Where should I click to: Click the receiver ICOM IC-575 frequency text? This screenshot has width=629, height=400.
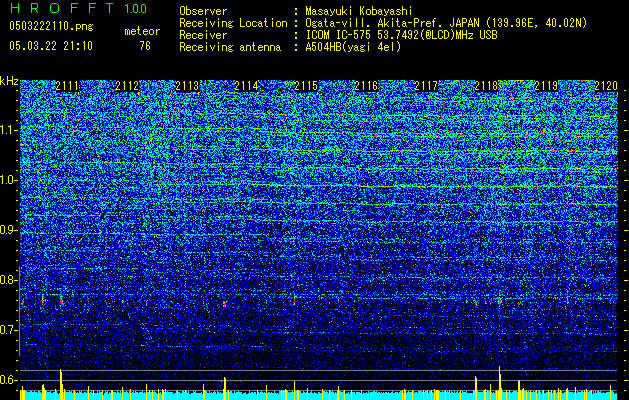coord(402,35)
